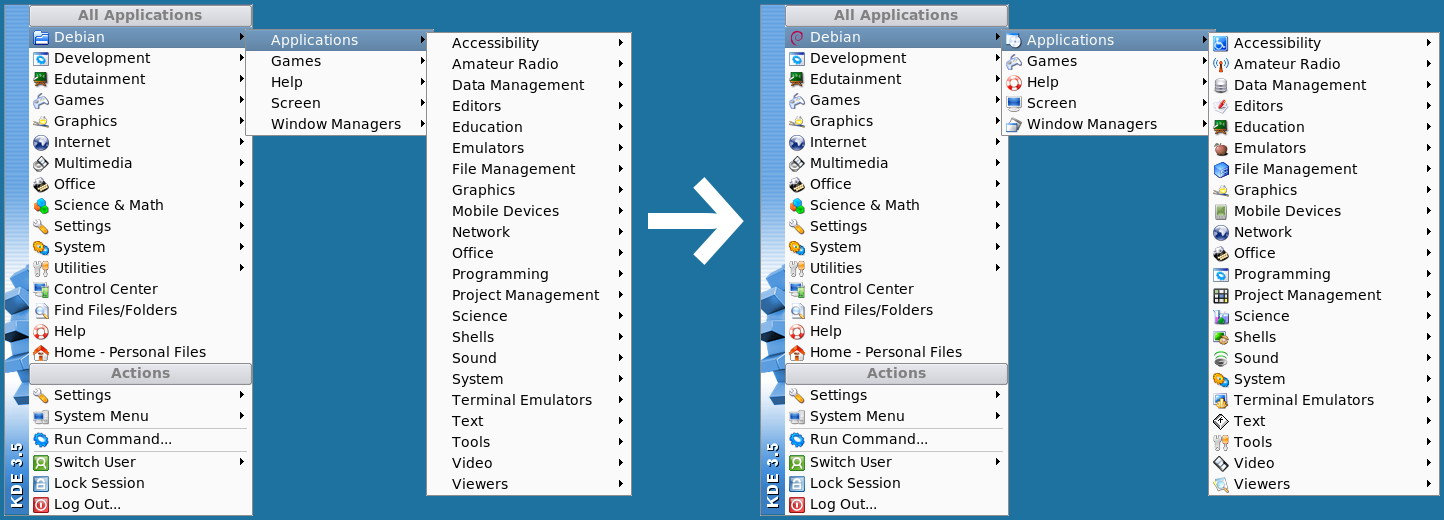Expand the Window Managers arrow in left Debian submenu
Viewport: 1444px width, 520px height.
point(424,124)
